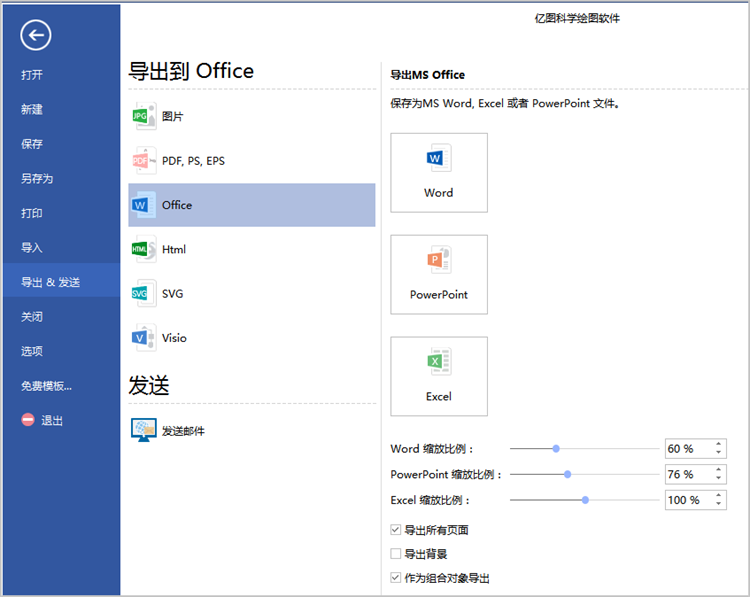Image resolution: width=750 pixels, height=597 pixels.
Task: Open 免费模板... in the sidebar
Action: coord(46,386)
